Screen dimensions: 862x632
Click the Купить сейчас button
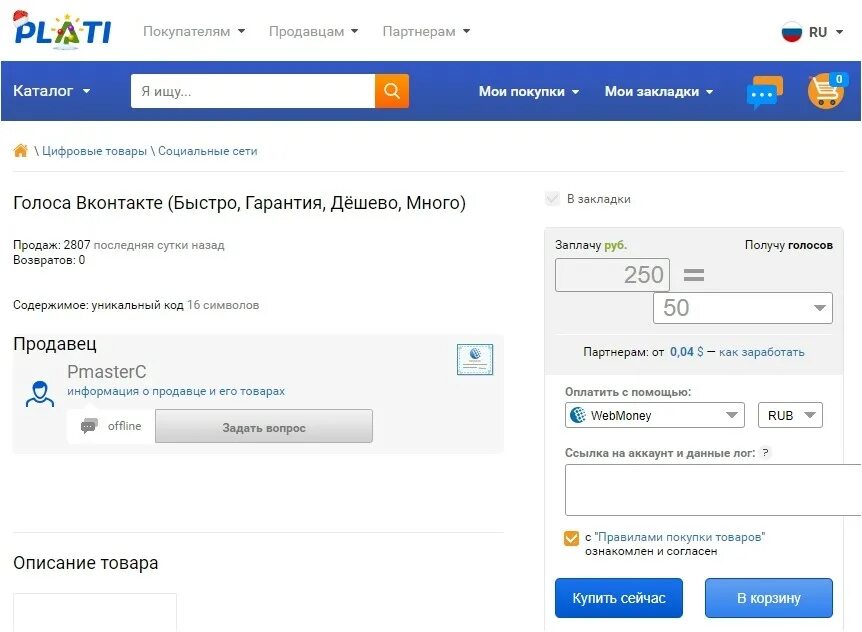pos(619,598)
